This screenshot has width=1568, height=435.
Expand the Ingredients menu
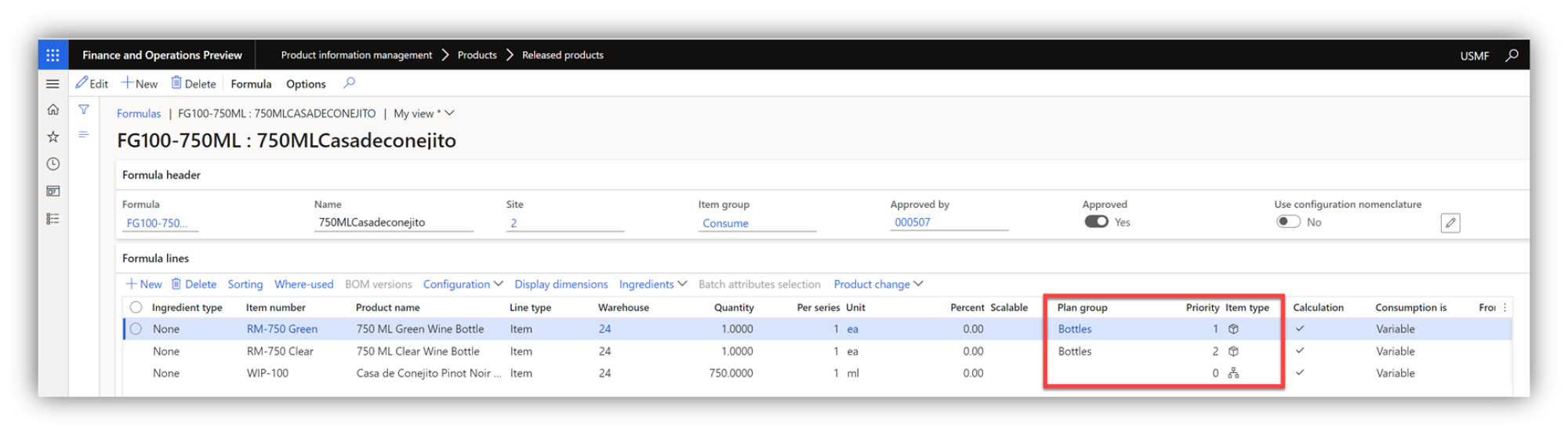coord(652,285)
